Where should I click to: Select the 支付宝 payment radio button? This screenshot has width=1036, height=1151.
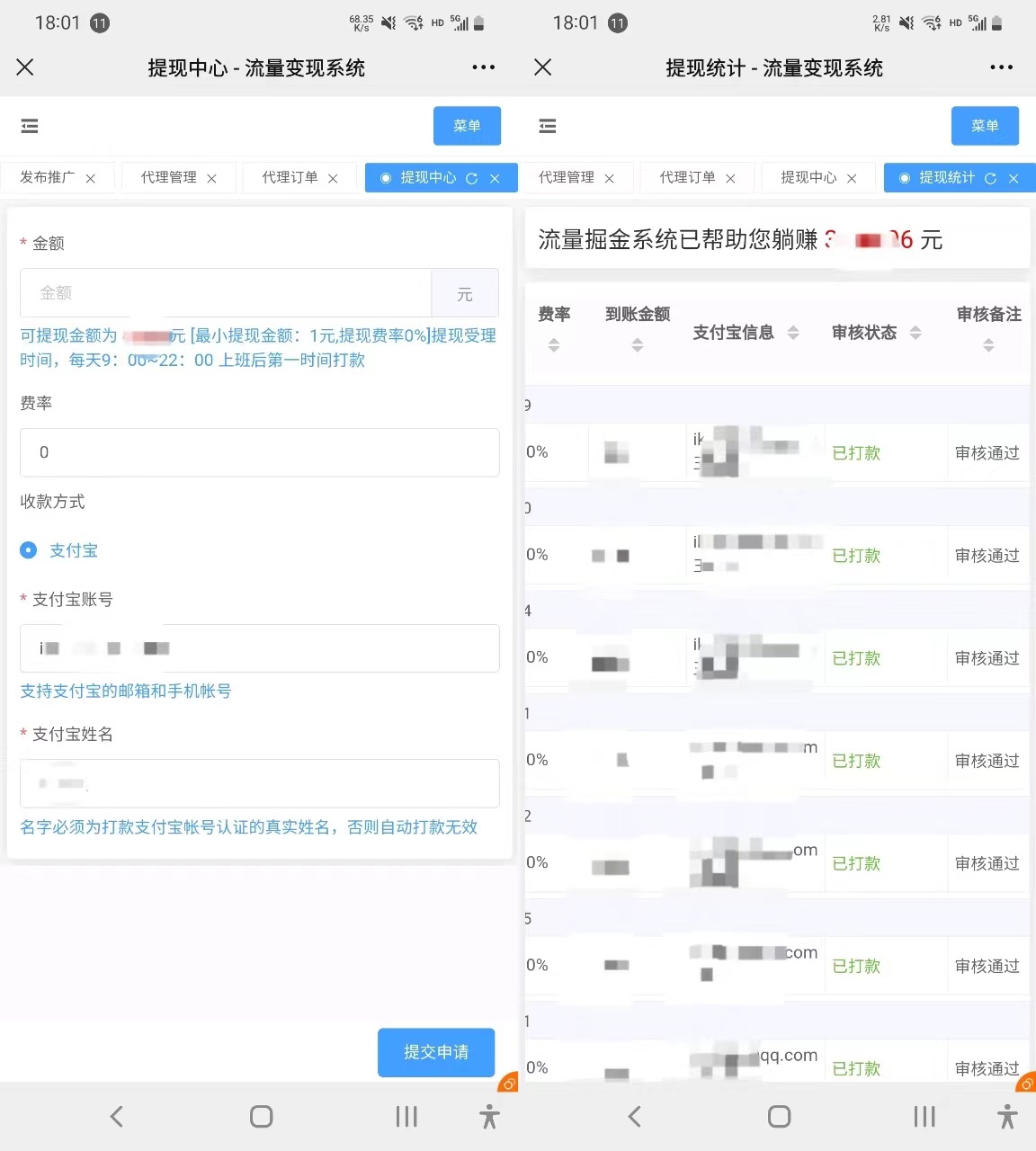tap(29, 550)
